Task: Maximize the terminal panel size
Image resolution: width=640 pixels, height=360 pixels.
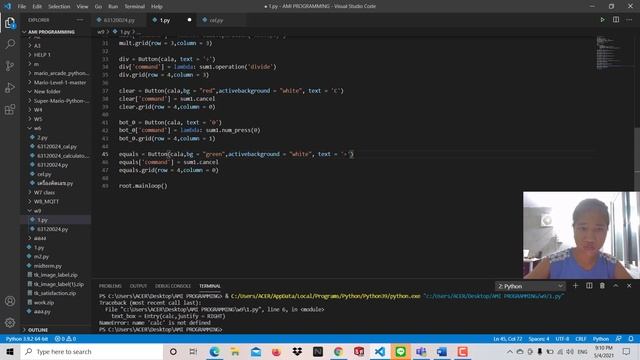Action: click(x=616, y=286)
